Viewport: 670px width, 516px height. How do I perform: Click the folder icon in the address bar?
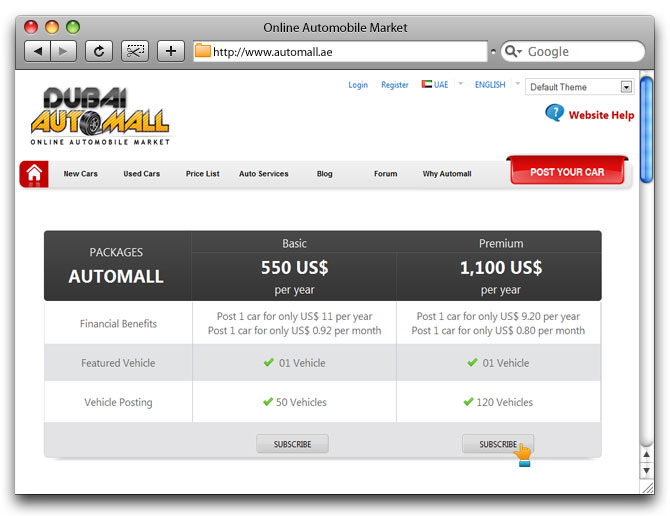[x=203, y=51]
